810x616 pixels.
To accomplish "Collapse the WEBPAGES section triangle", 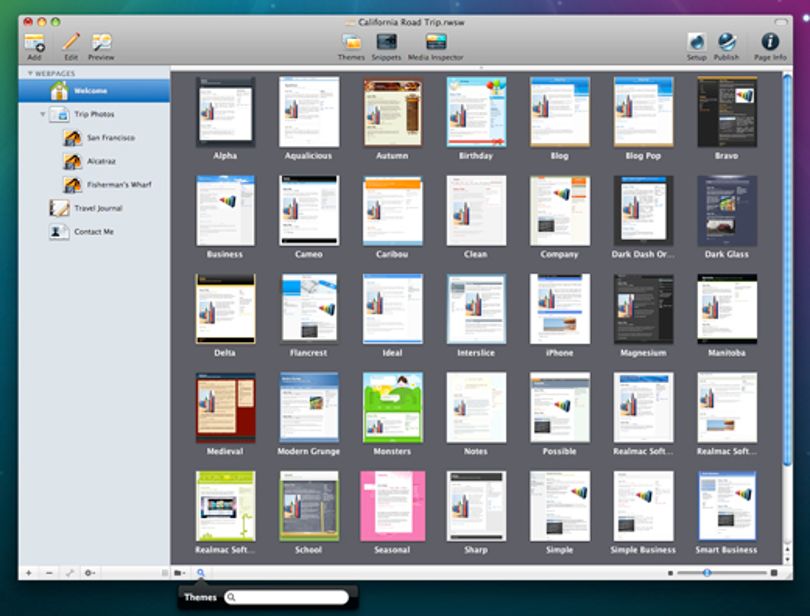I will coord(30,73).
